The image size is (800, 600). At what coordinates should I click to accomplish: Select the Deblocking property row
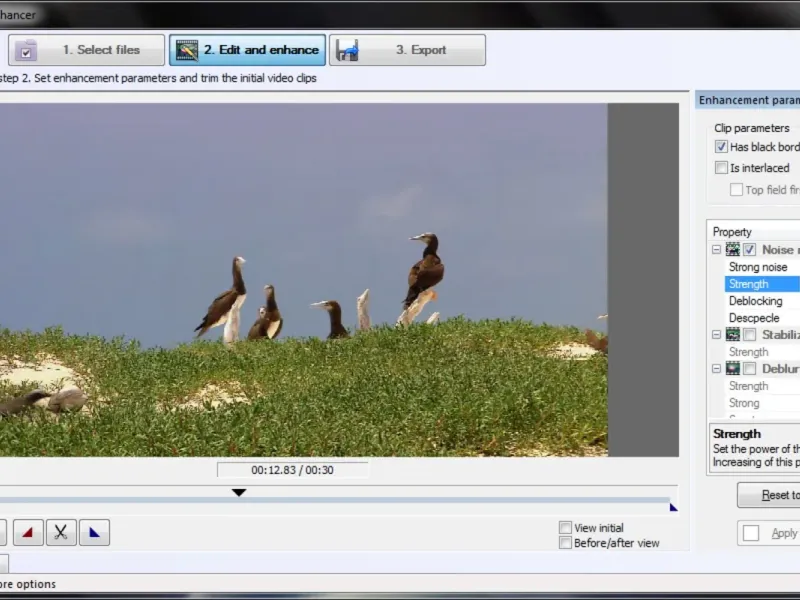coord(755,301)
